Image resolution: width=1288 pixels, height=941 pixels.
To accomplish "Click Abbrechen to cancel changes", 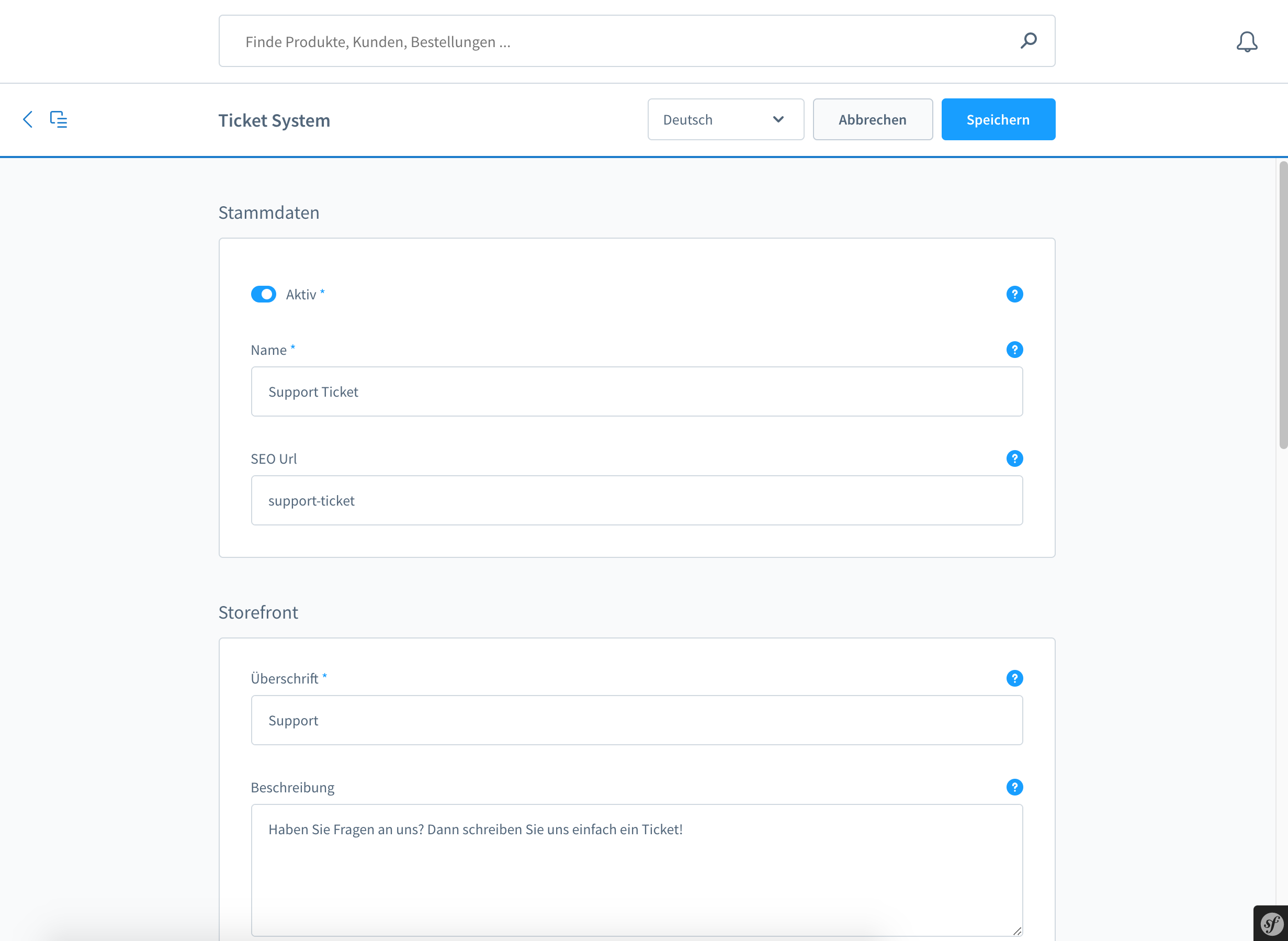I will pyautogui.click(x=872, y=119).
